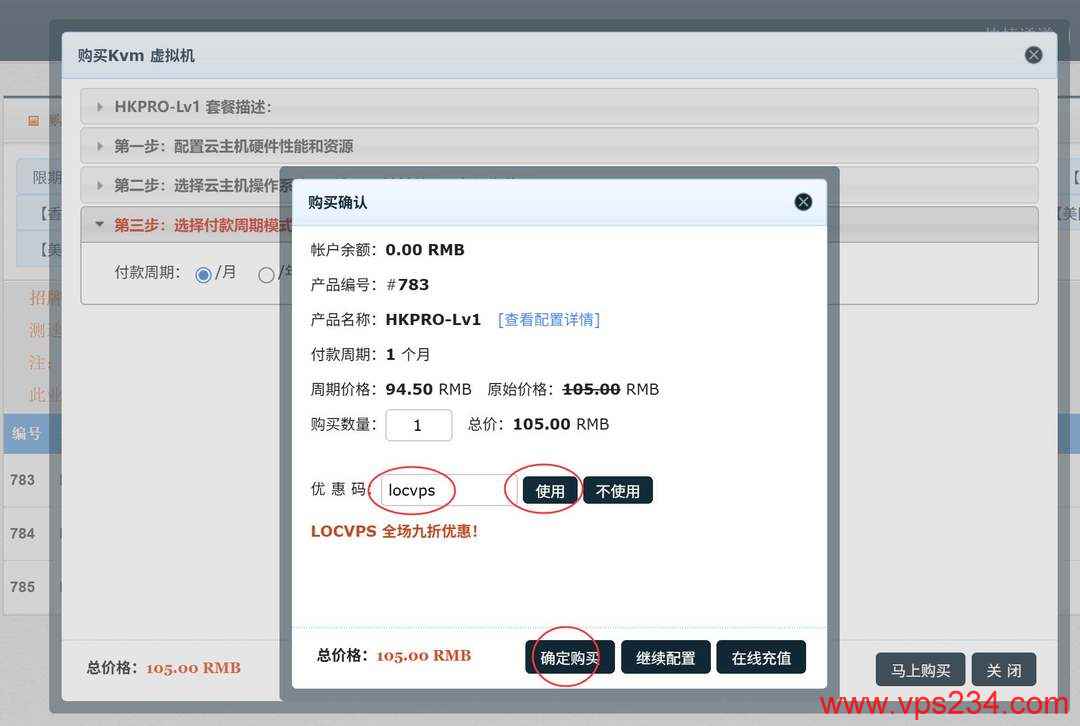Click 继续配置 to continue configuring

[x=666, y=656]
